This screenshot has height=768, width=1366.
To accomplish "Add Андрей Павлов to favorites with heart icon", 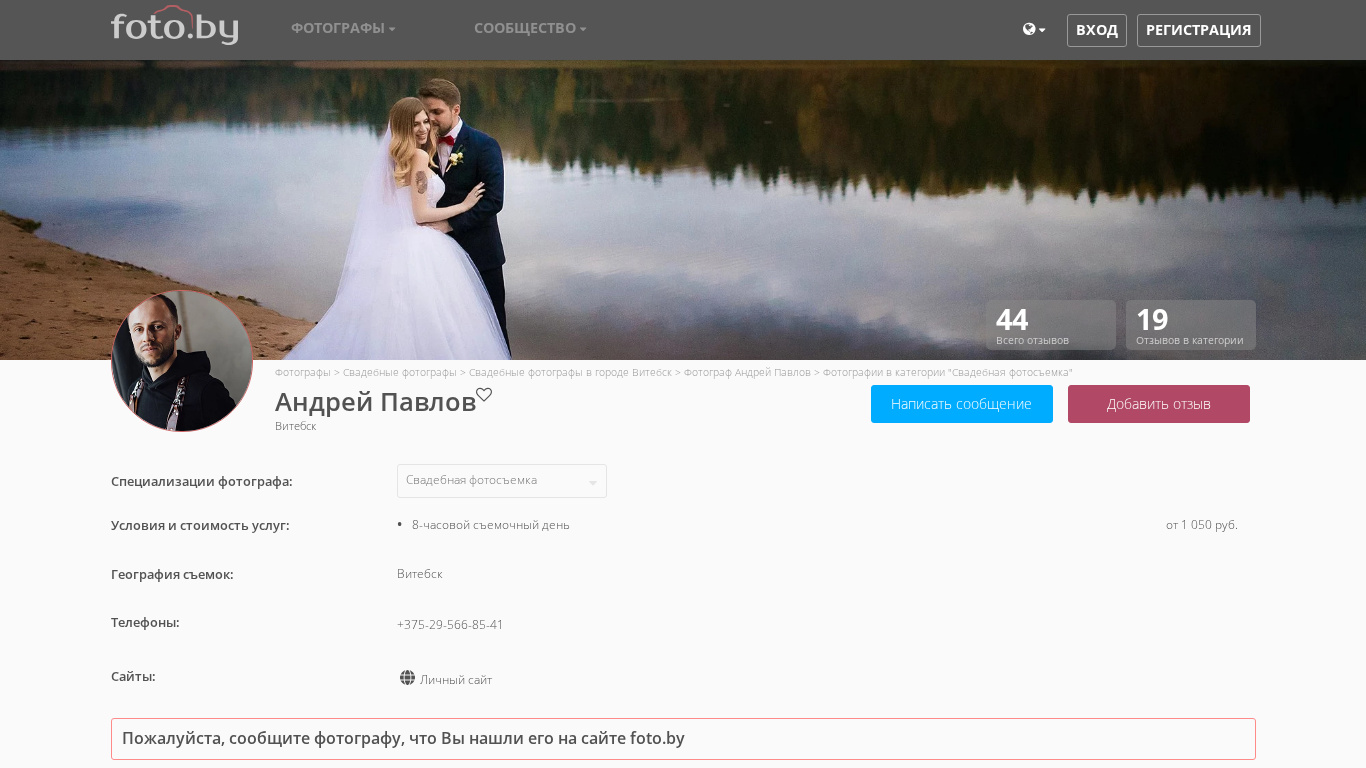I will tap(484, 394).
